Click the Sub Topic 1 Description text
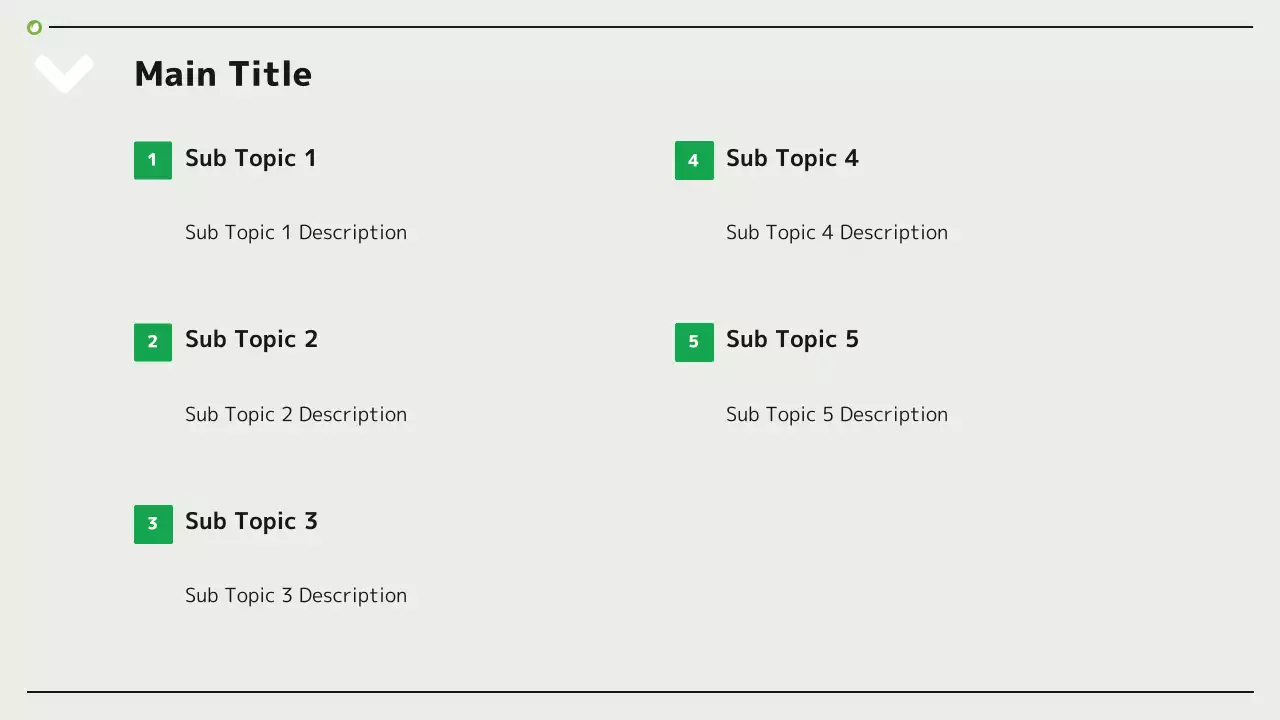This screenshot has width=1280, height=720. [x=296, y=233]
